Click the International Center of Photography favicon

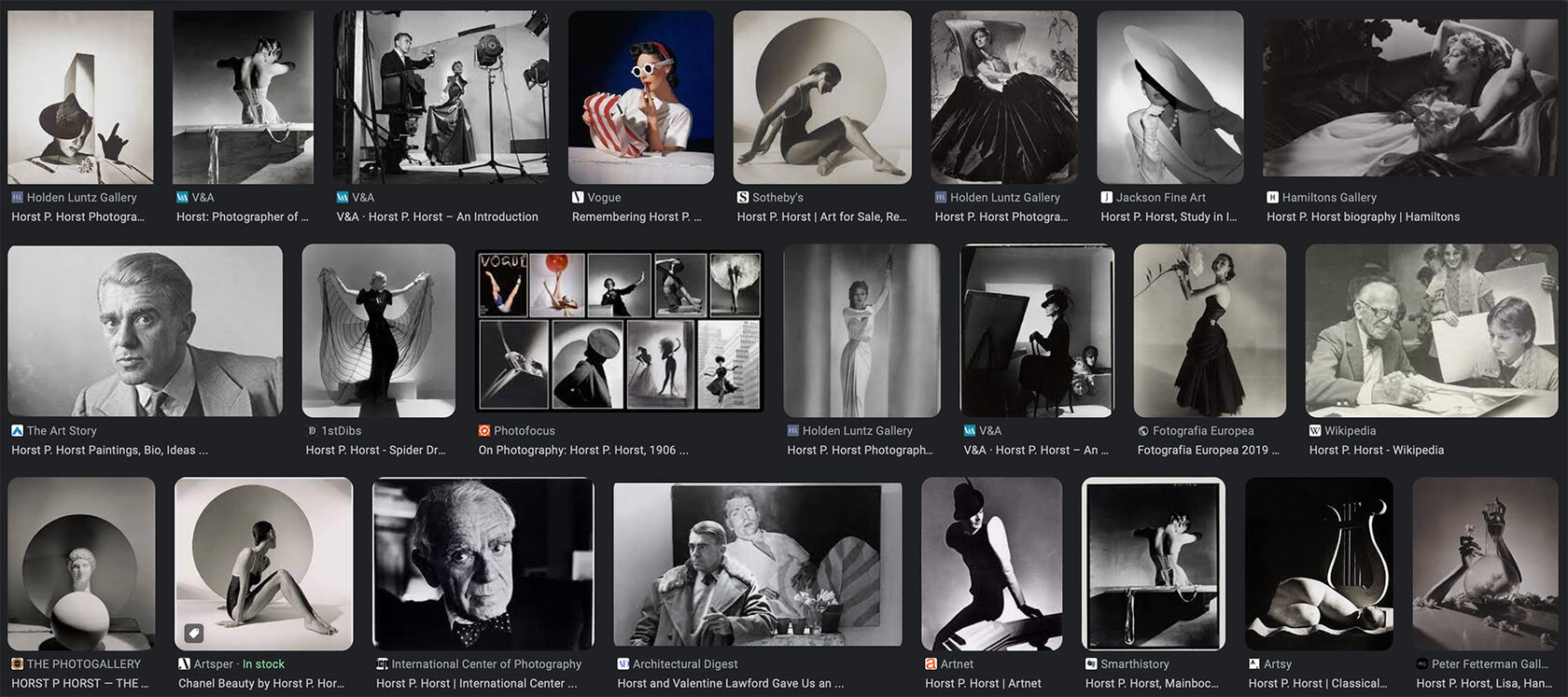point(382,664)
